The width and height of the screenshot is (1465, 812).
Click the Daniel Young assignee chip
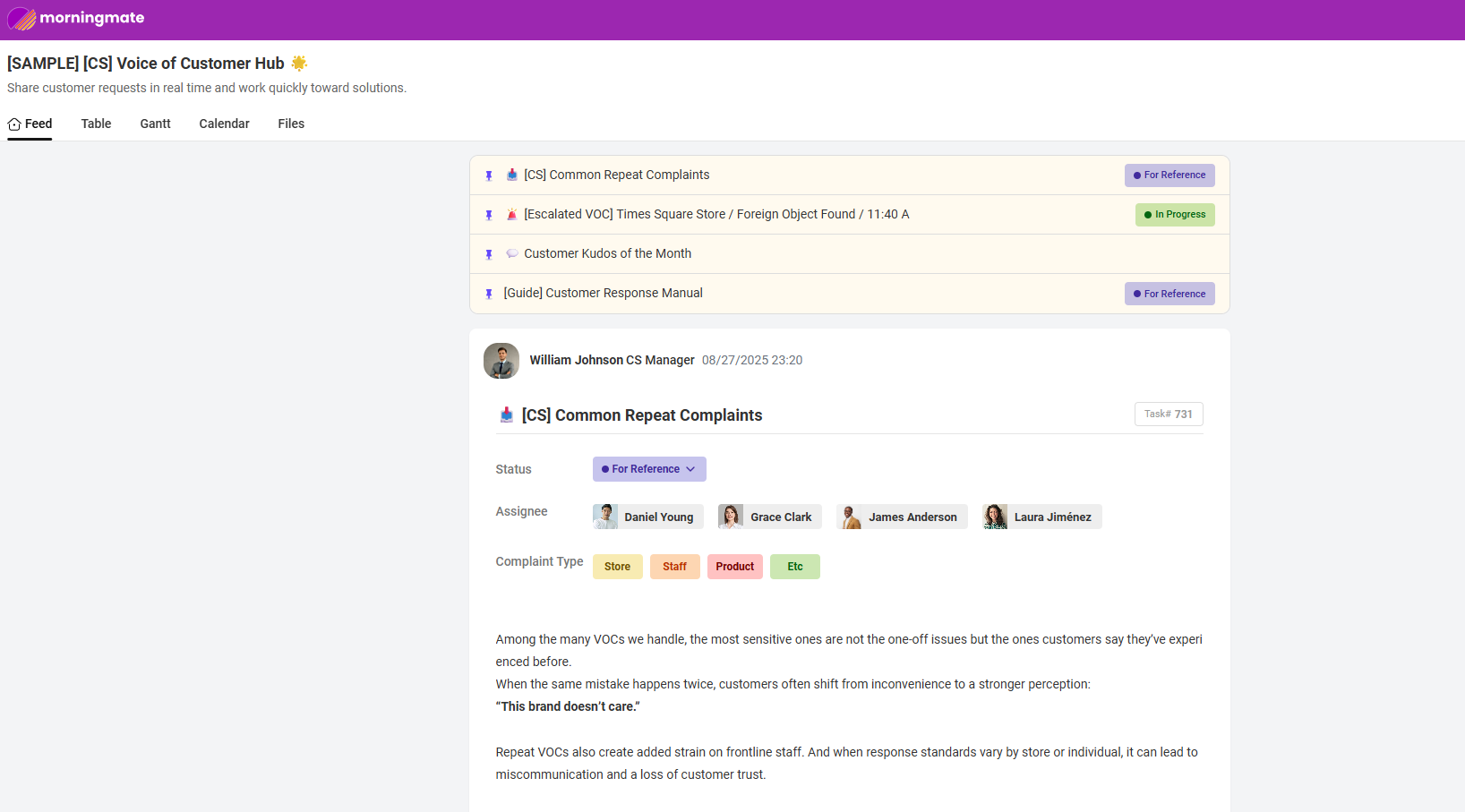648,517
